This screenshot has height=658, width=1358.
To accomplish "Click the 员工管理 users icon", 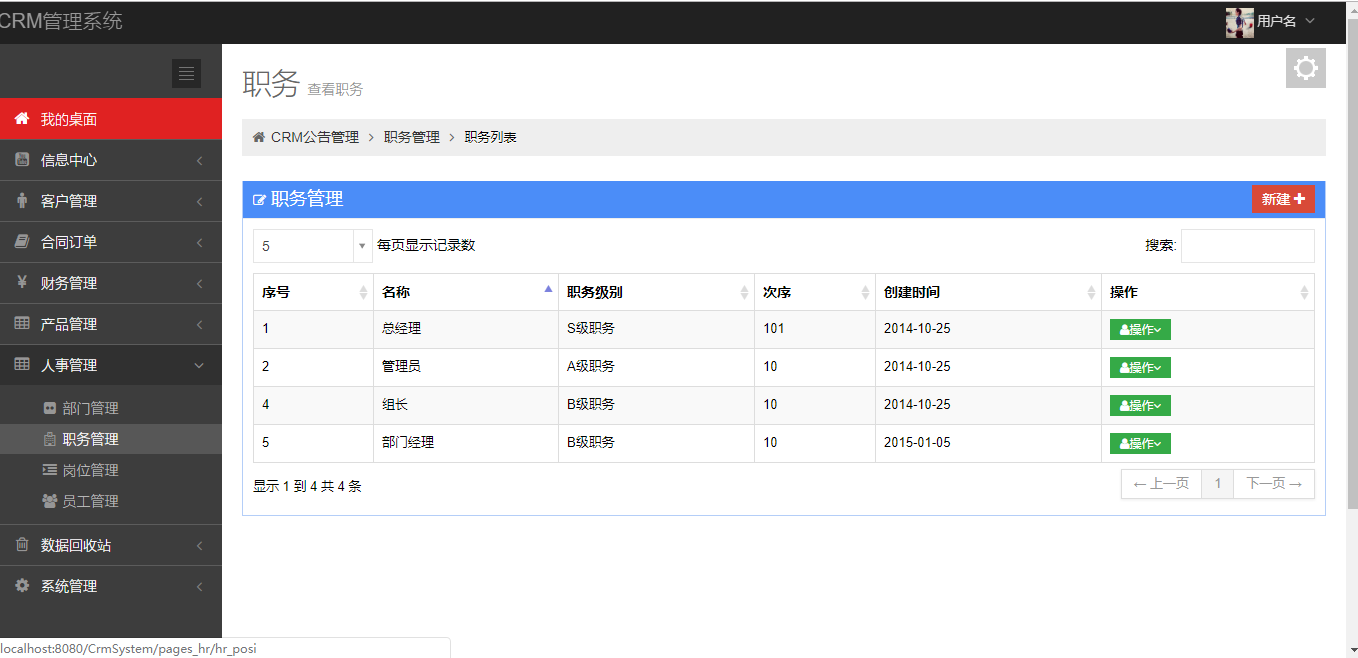I will click(50, 501).
